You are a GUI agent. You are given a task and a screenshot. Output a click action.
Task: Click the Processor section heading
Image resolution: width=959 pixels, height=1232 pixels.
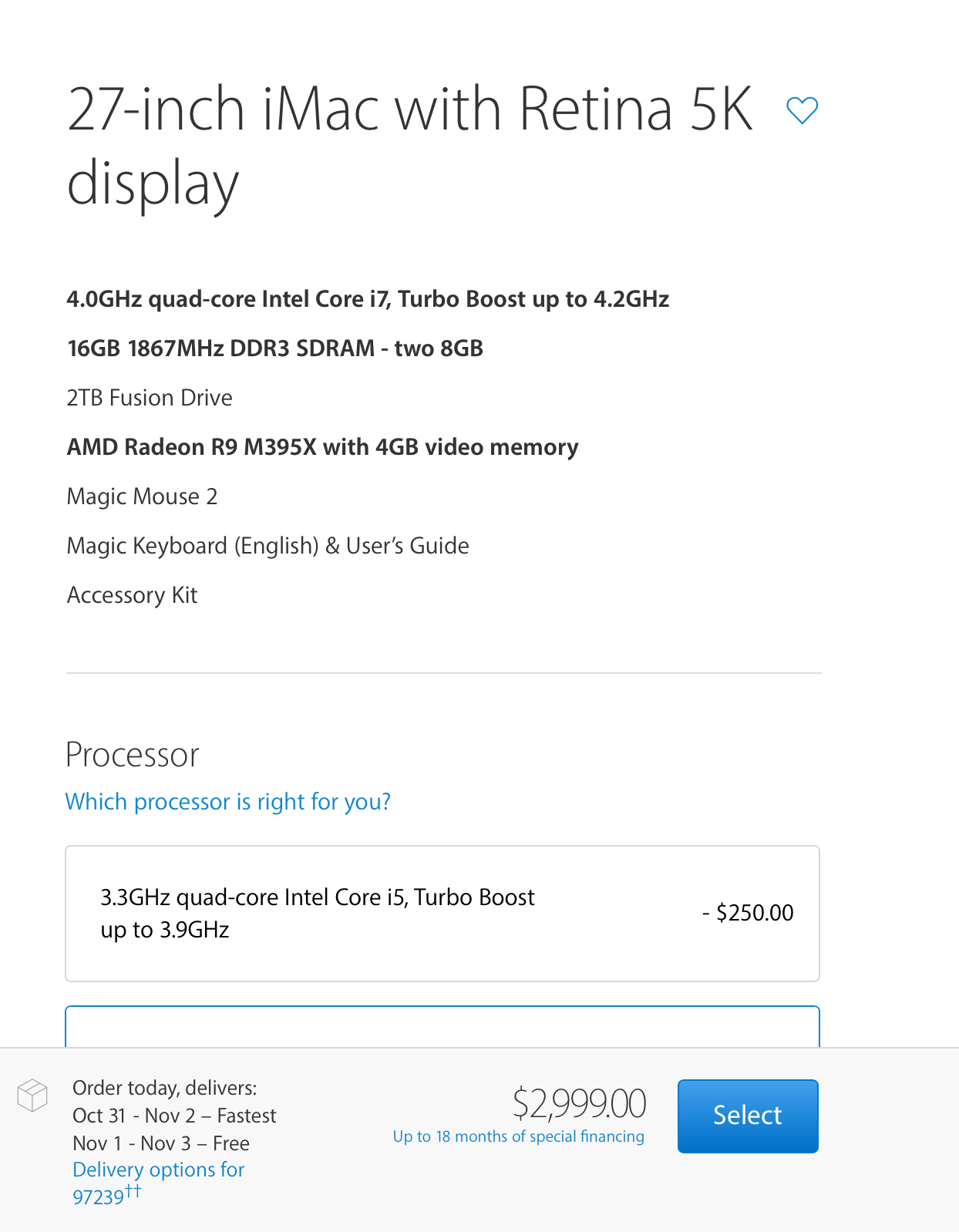(x=132, y=755)
